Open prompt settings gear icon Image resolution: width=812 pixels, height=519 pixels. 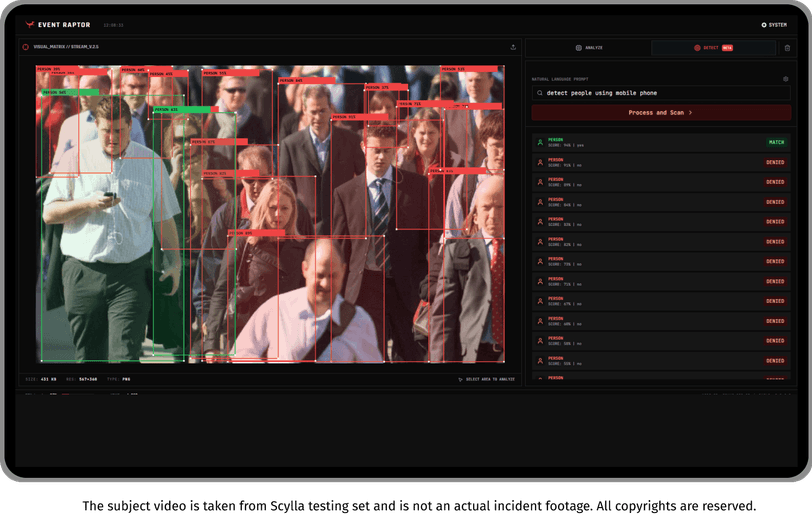(x=786, y=79)
